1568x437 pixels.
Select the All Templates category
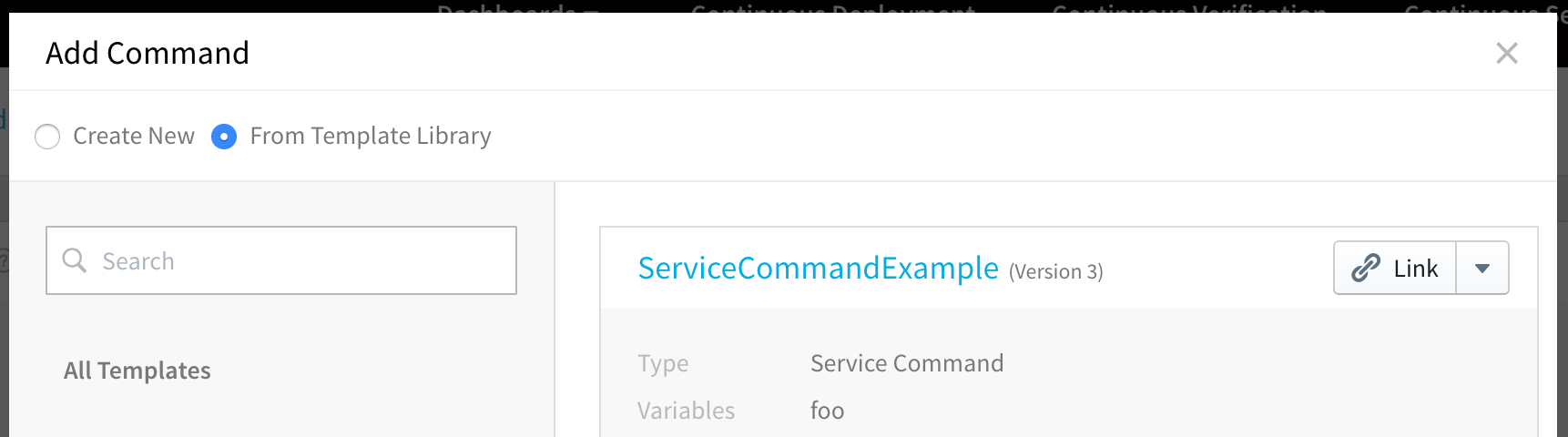[x=137, y=371]
